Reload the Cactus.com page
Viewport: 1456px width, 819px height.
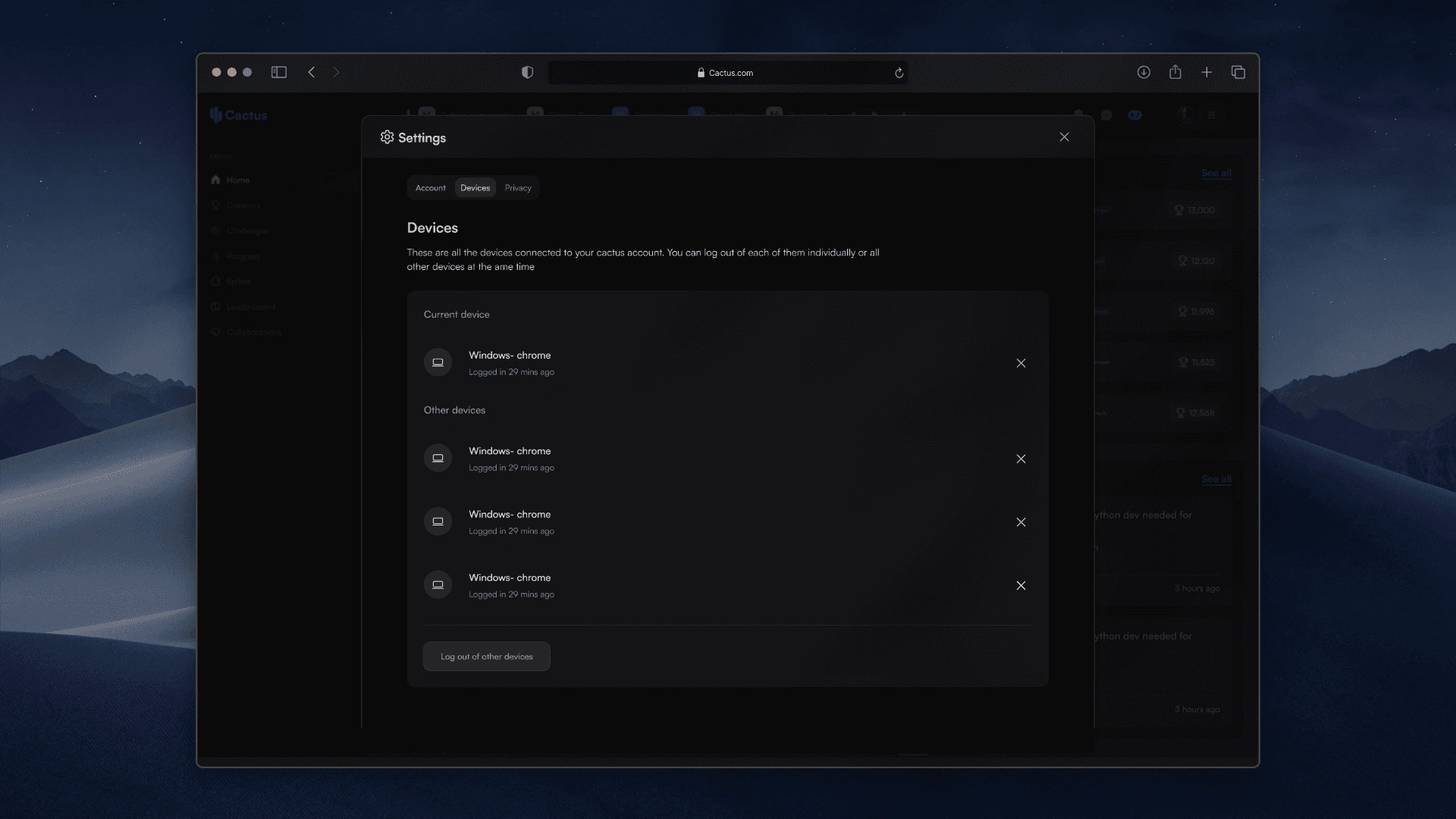point(899,74)
